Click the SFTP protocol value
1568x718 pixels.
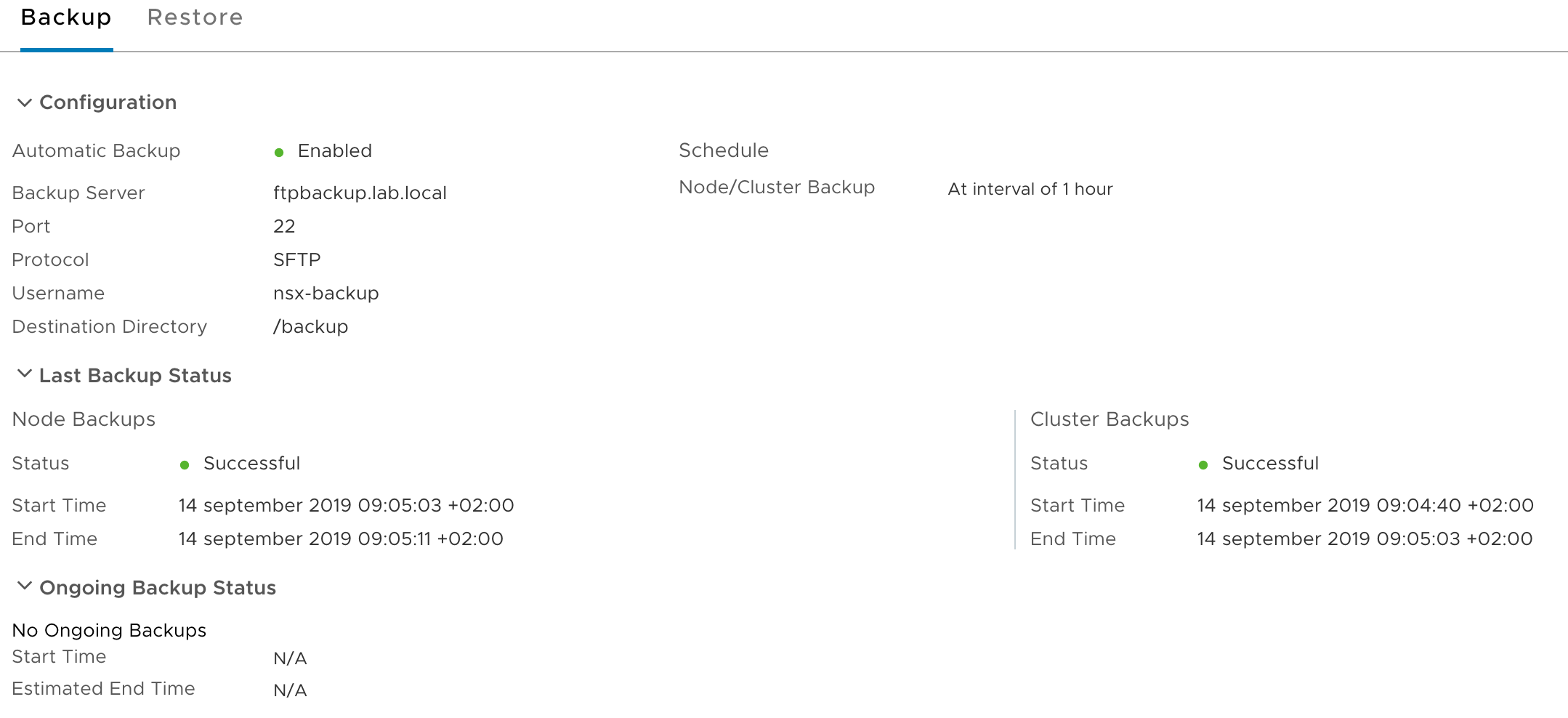(x=296, y=260)
